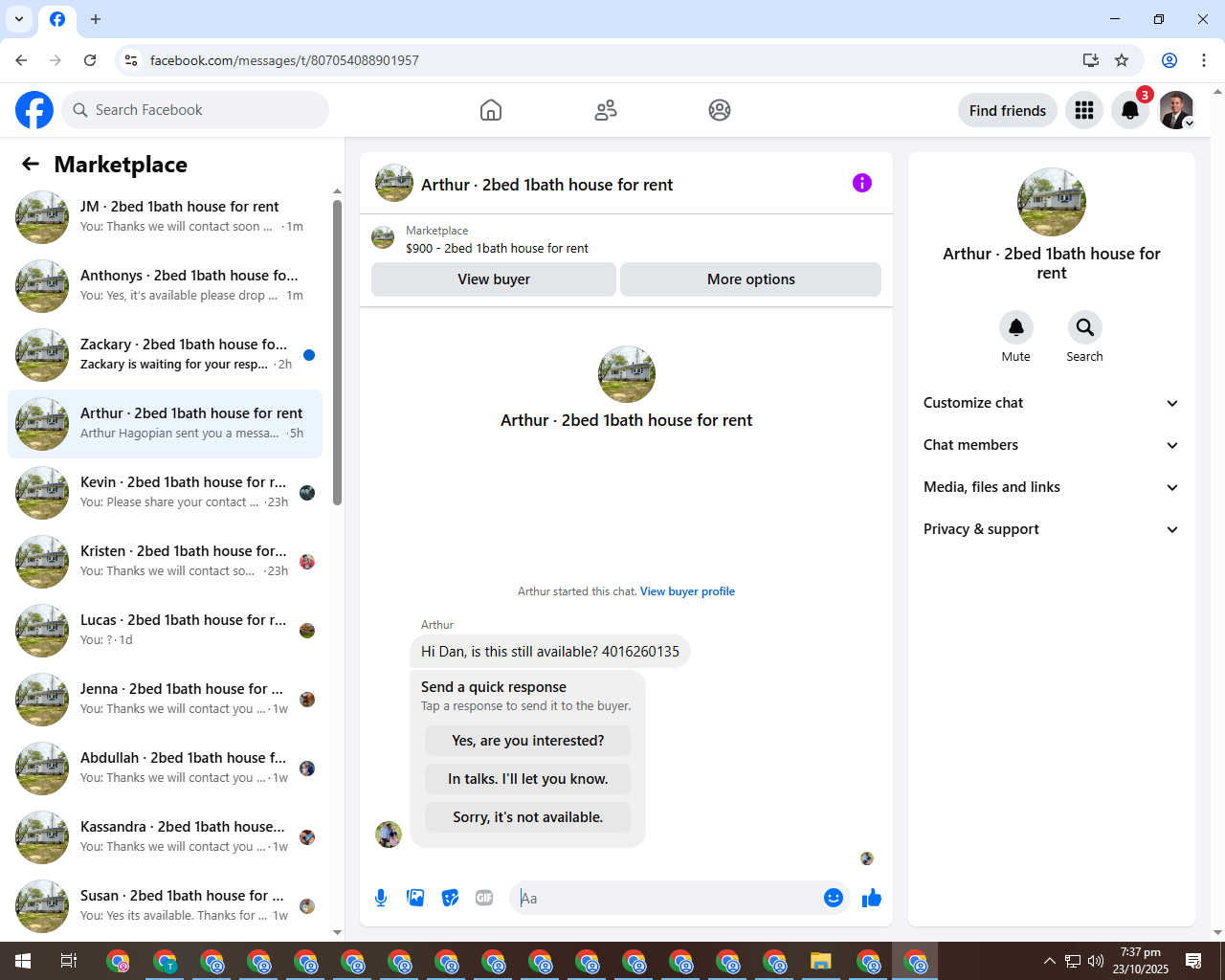Image resolution: width=1225 pixels, height=980 pixels.
Task: Go back using the Marketplace arrow
Action: 31,165
